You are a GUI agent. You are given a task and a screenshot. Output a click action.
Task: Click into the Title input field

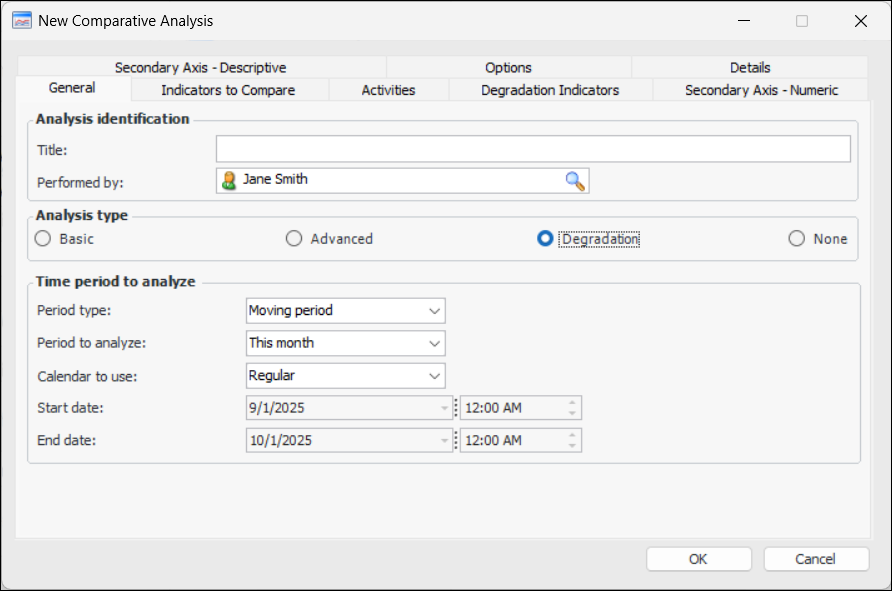pyautogui.click(x=533, y=150)
